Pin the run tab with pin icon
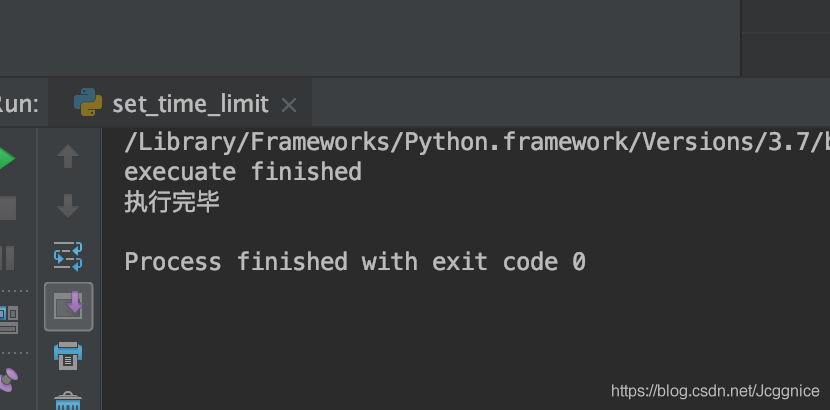The height and width of the screenshot is (410, 830). [7, 378]
